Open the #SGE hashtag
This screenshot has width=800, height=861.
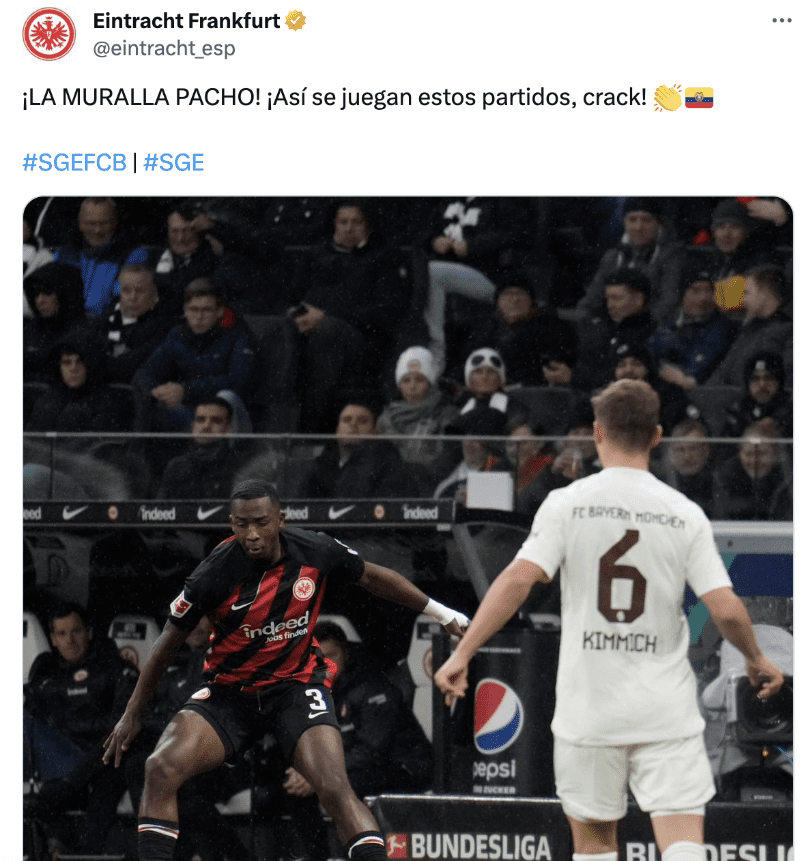(x=174, y=163)
